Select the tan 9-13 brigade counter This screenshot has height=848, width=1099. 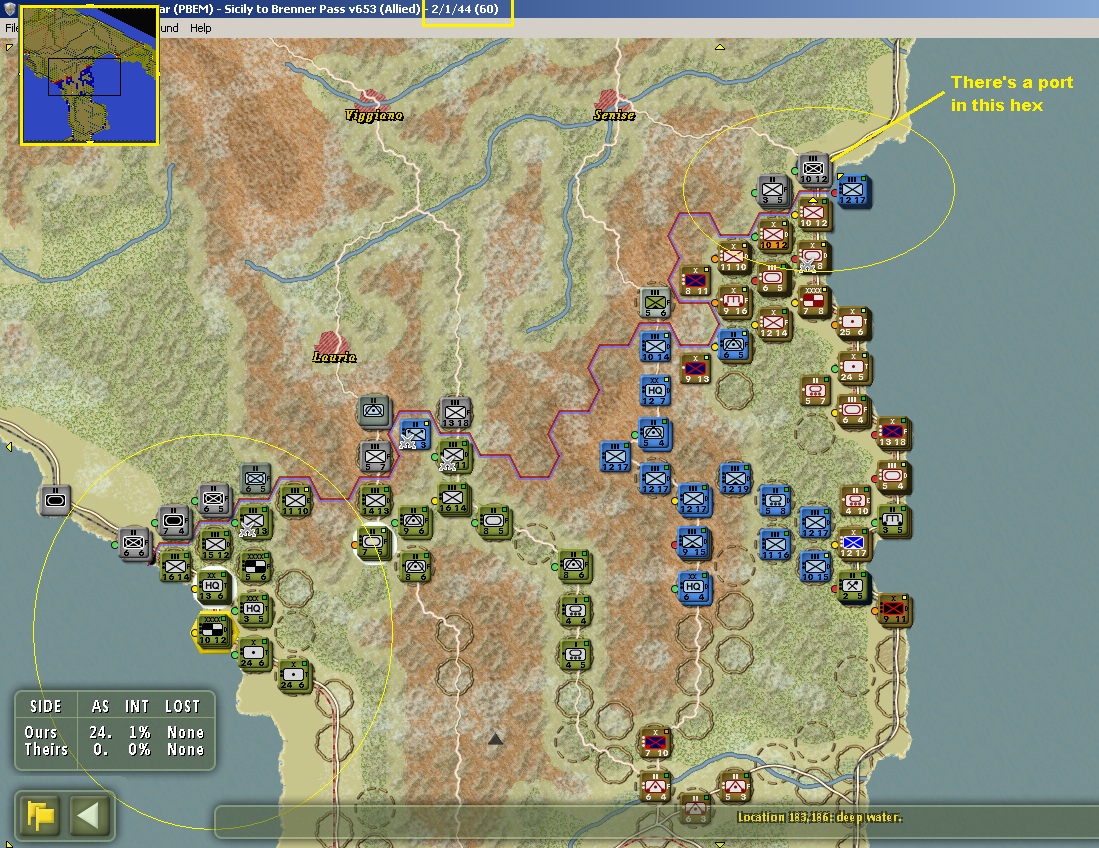[x=696, y=369]
